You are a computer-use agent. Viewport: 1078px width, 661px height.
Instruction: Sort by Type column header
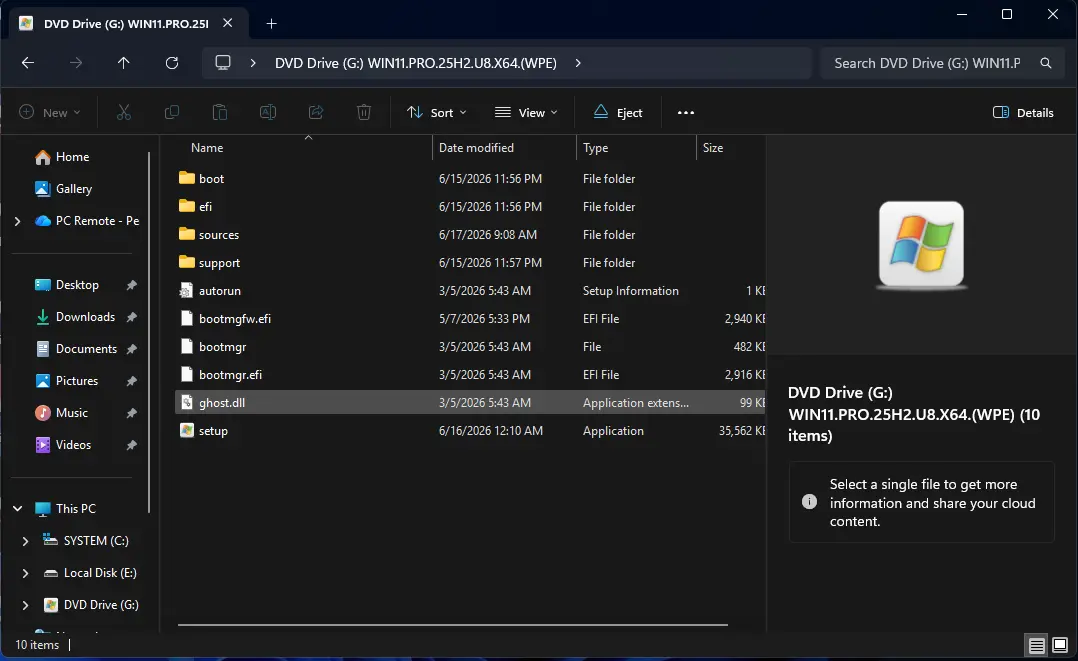(595, 148)
